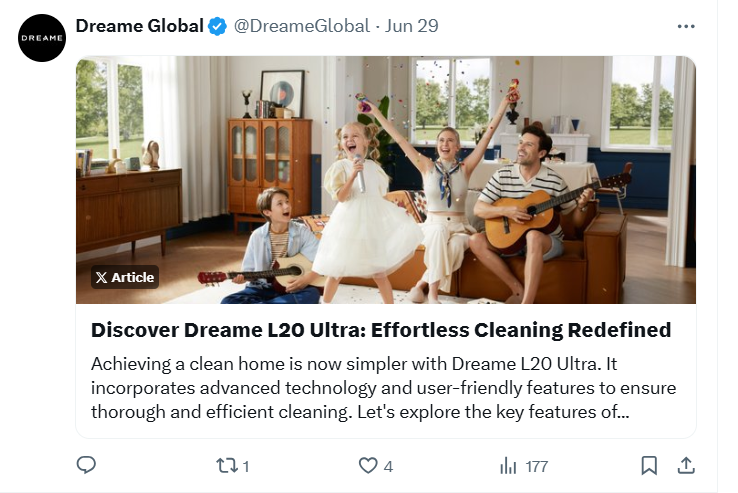Share the post with the upload arrow icon
The image size is (738, 493).
(686, 465)
